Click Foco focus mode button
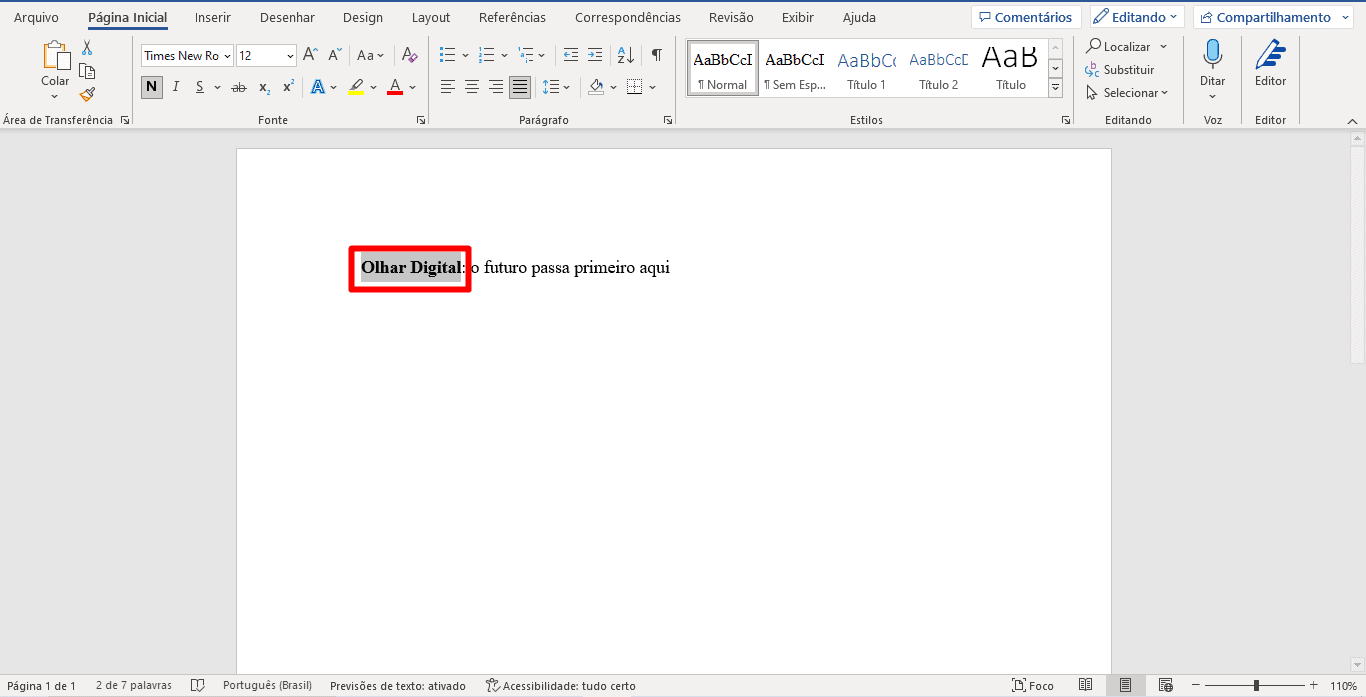This screenshot has width=1366, height=697. [x=1033, y=685]
